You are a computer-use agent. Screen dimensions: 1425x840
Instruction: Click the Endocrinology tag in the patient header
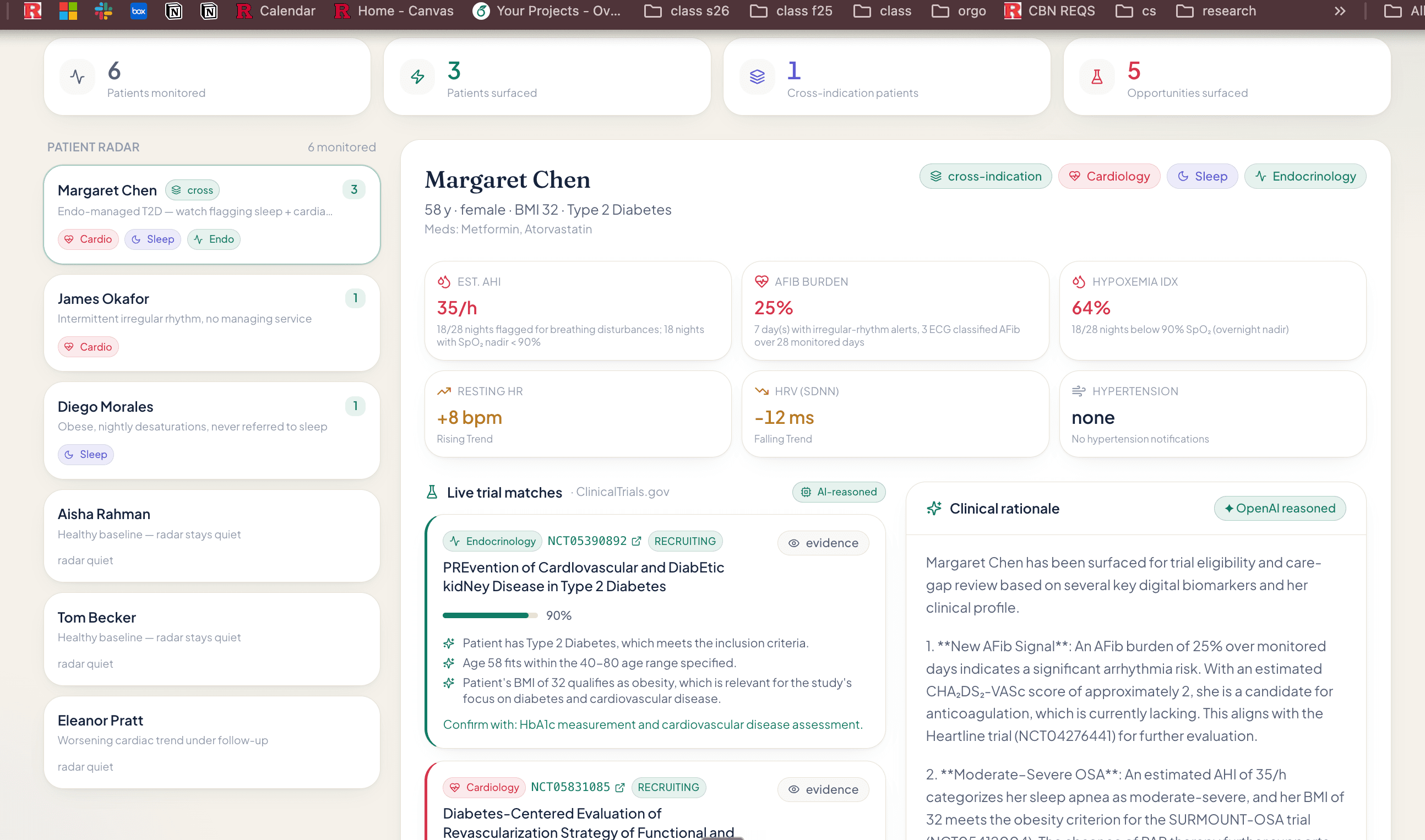click(1306, 177)
